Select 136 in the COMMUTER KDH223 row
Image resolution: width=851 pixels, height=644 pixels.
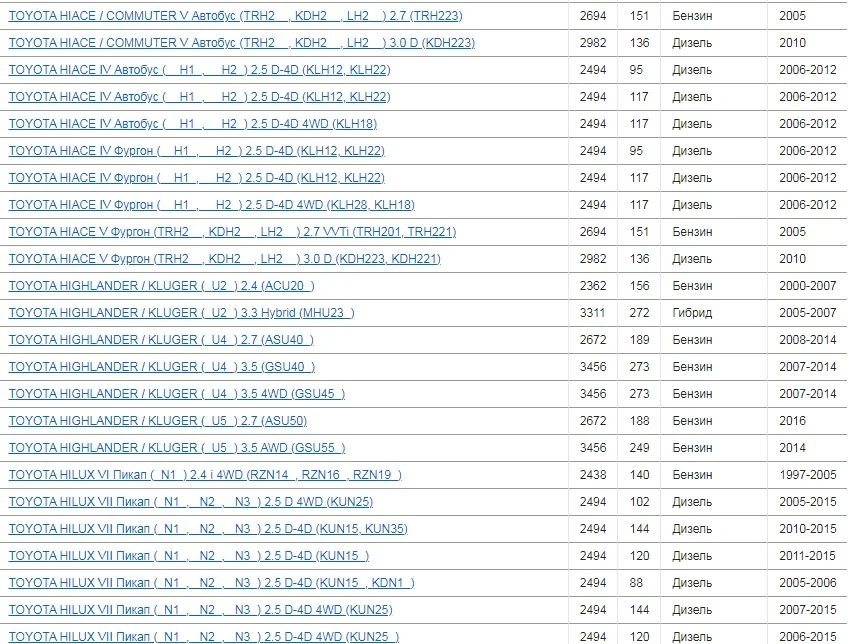point(639,43)
